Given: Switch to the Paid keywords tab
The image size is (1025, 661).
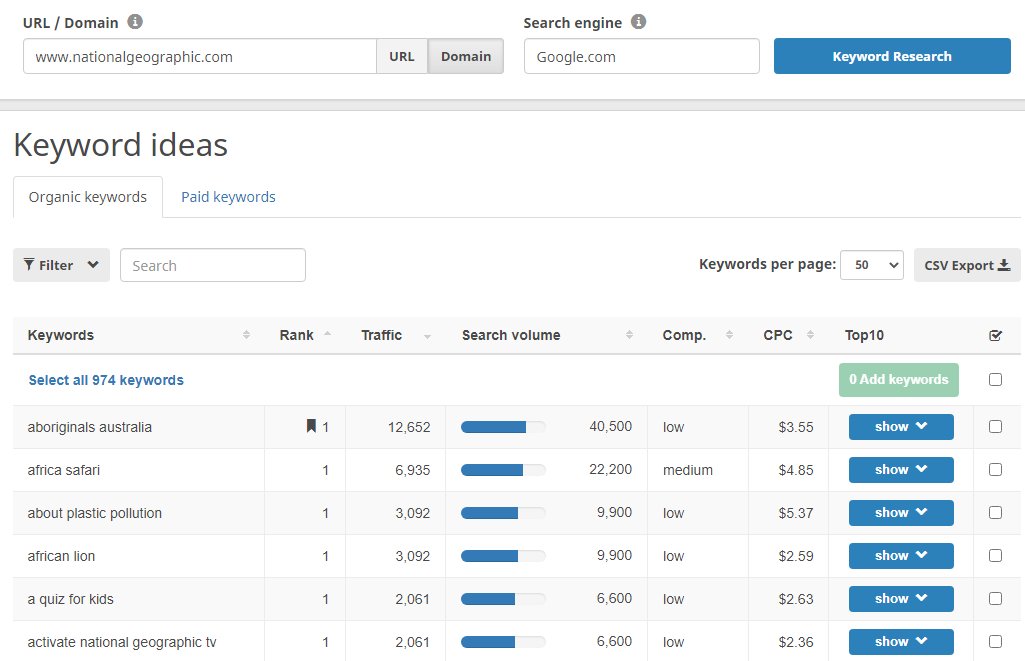Looking at the screenshot, I should (x=228, y=197).
